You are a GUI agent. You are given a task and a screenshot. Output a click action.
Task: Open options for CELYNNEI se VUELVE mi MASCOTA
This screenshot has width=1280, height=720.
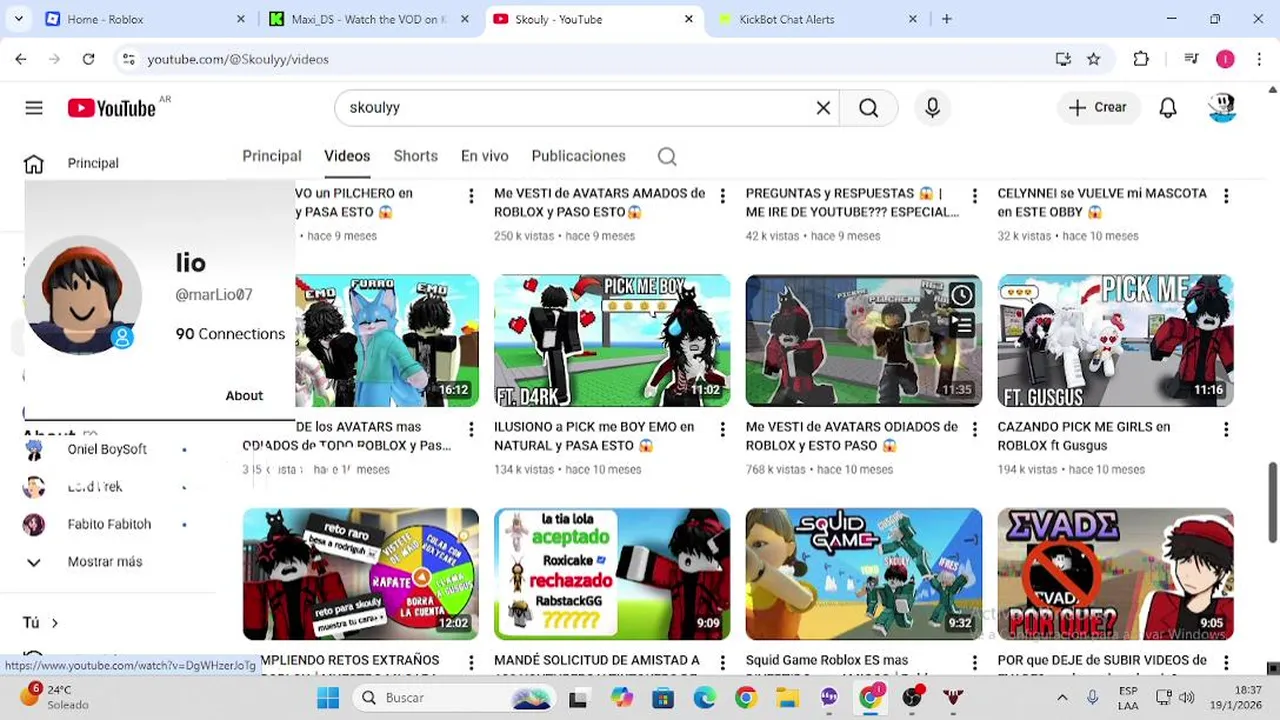1226,197
